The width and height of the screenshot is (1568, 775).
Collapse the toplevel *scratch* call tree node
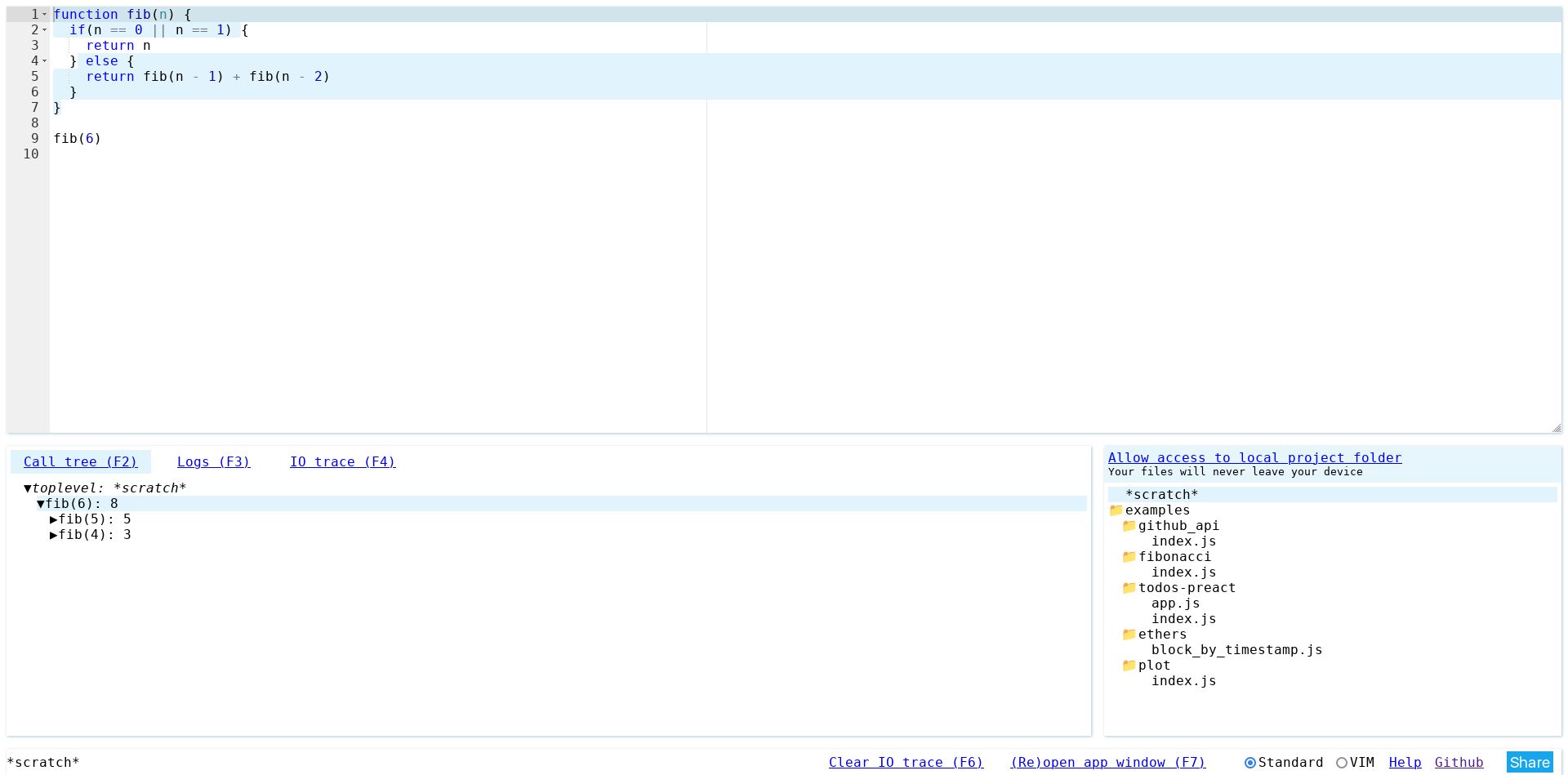(x=28, y=488)
